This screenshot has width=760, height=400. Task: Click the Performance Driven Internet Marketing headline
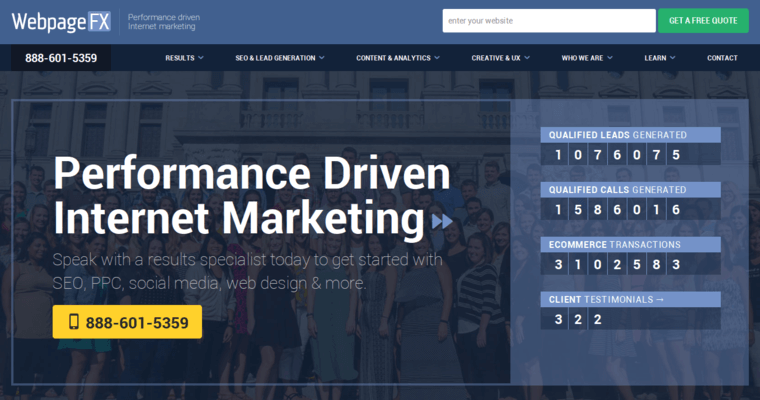pos(252,196)
